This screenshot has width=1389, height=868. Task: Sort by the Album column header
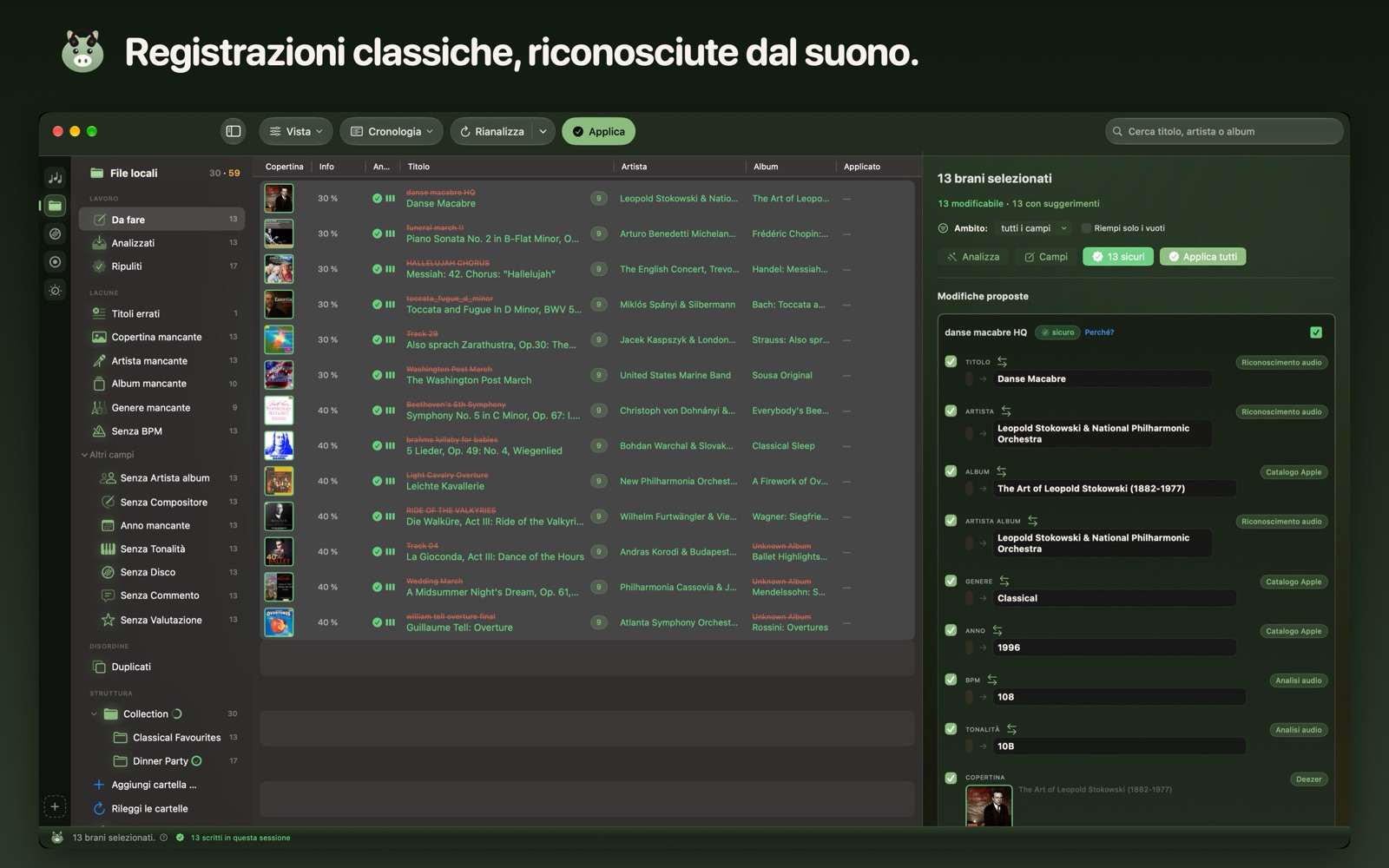click(766, 167)
